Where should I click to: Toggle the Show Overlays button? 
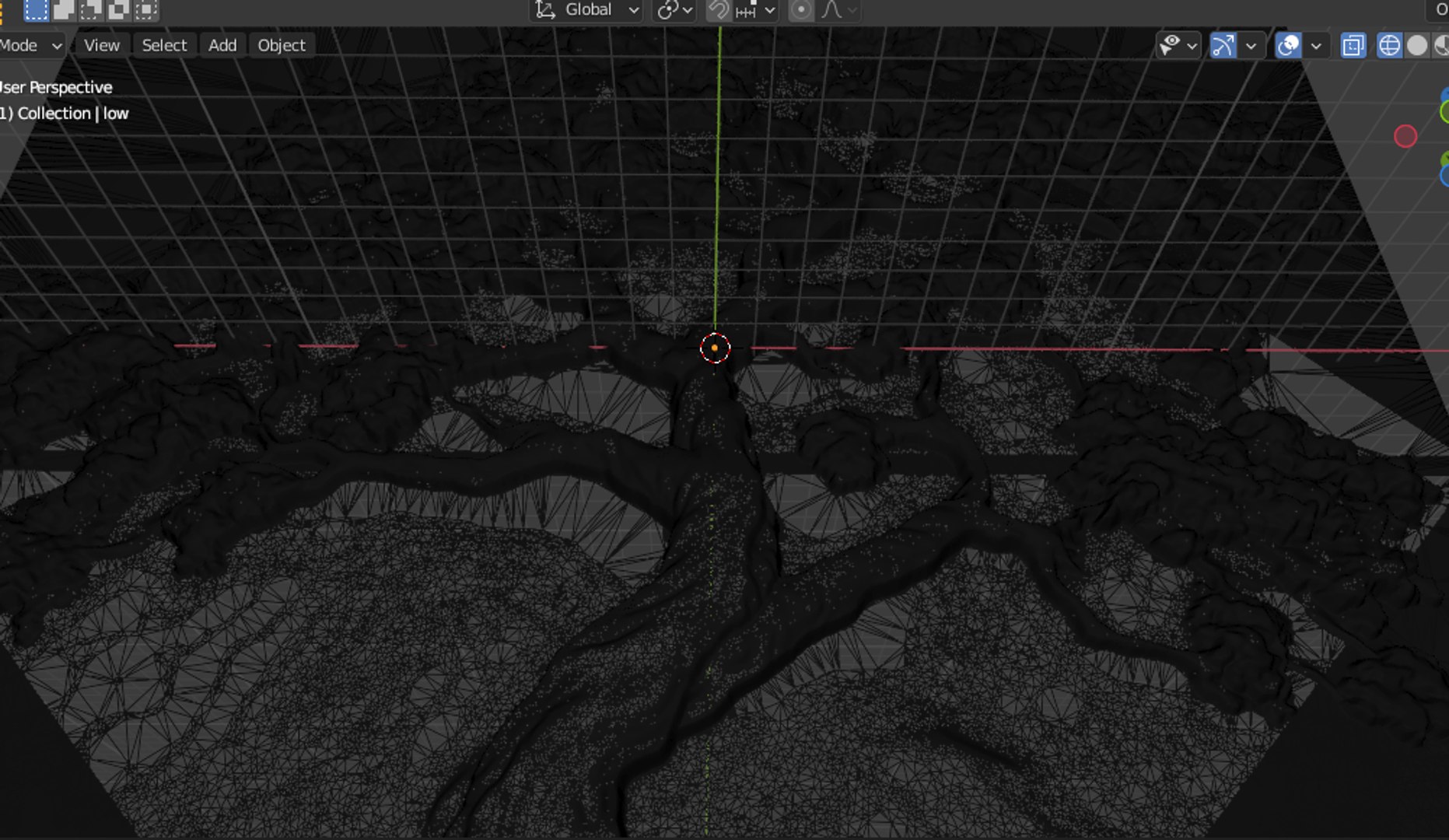point(1288,46)
